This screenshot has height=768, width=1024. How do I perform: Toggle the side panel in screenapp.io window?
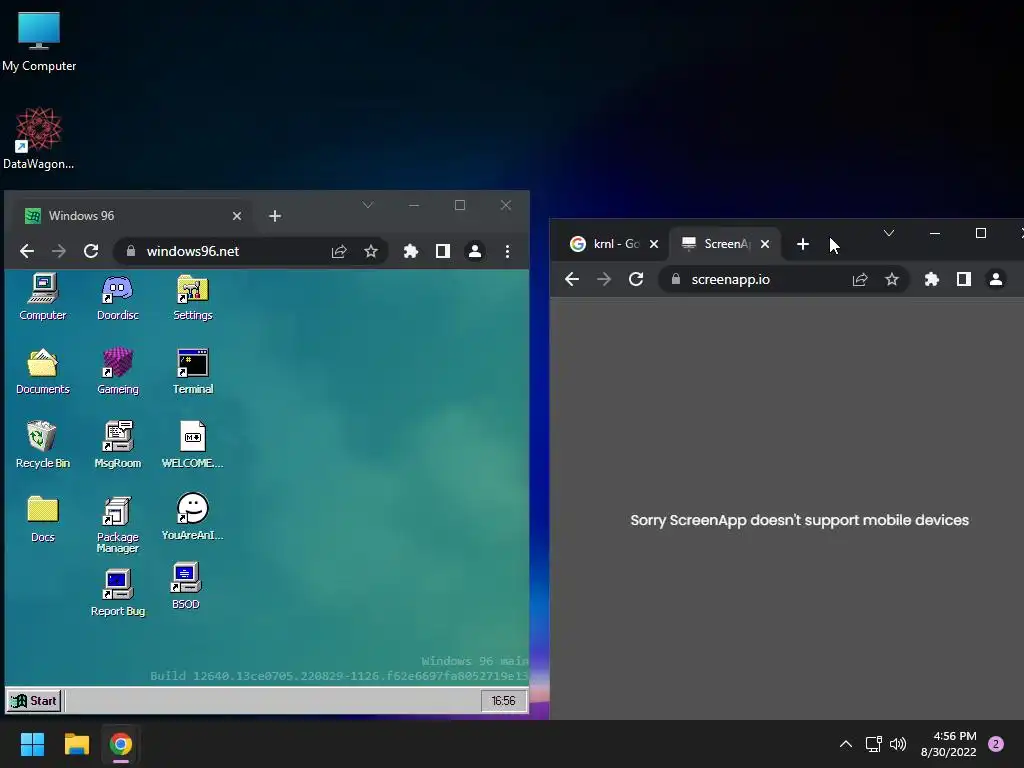964,280
